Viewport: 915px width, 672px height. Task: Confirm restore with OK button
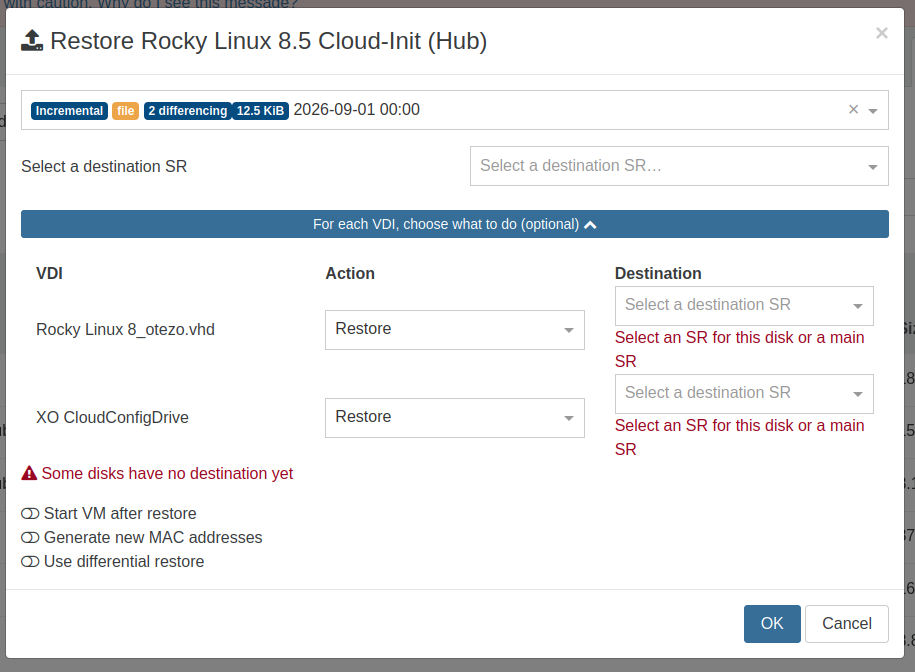(772, 624)
